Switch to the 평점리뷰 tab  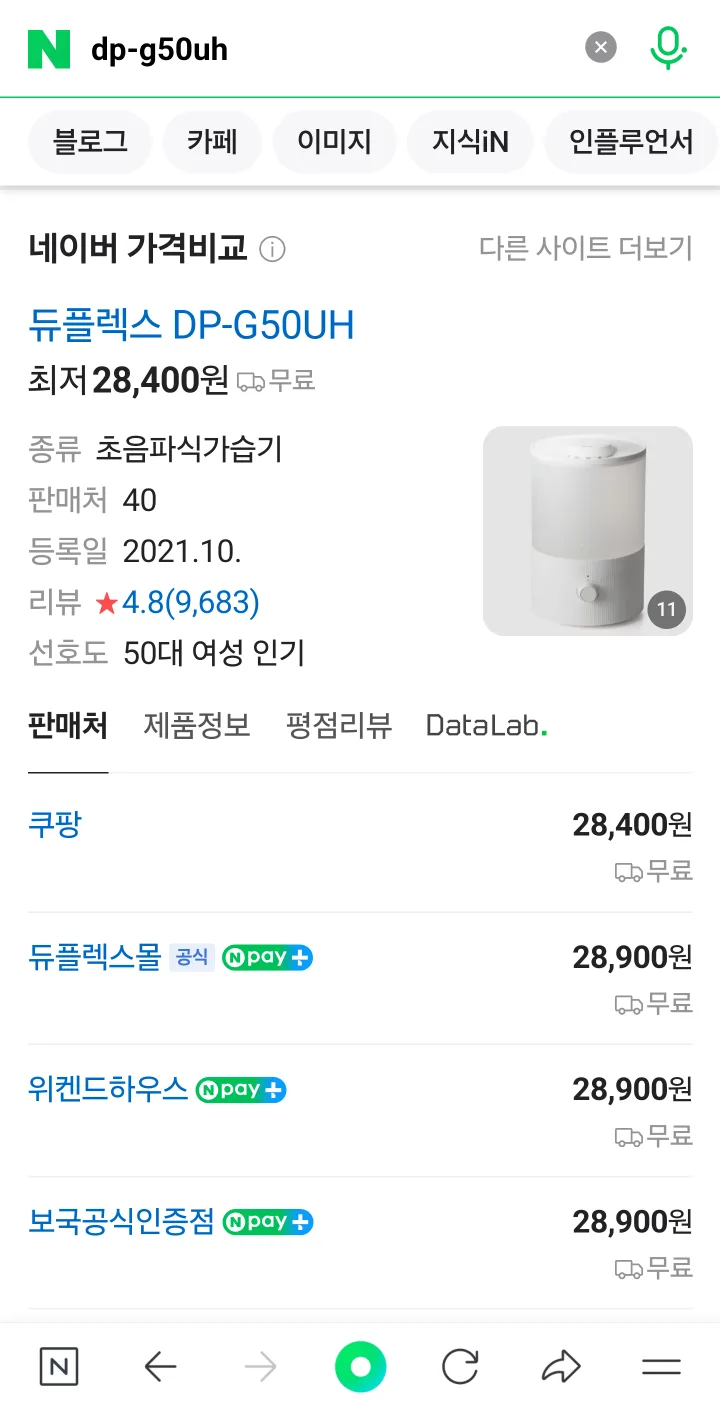point(339,725)
